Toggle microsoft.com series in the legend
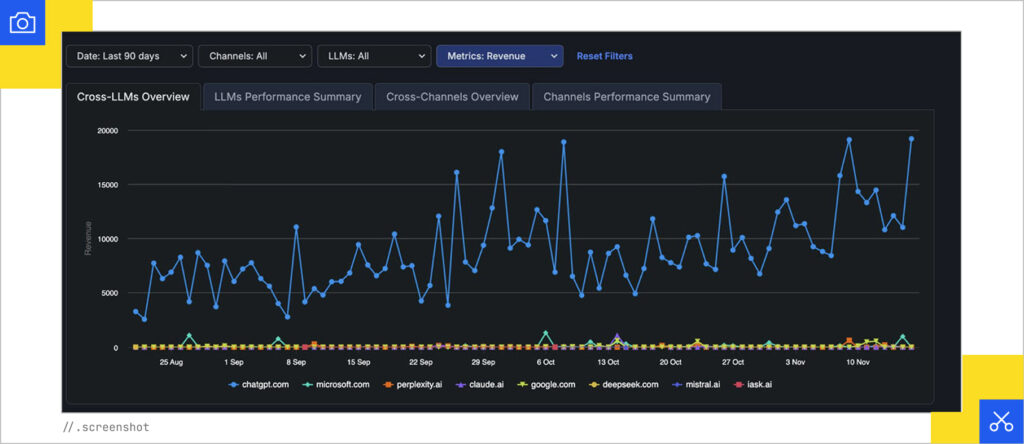Image resolution: width=1024 pixels, height=444 pixels. [336, 384]
